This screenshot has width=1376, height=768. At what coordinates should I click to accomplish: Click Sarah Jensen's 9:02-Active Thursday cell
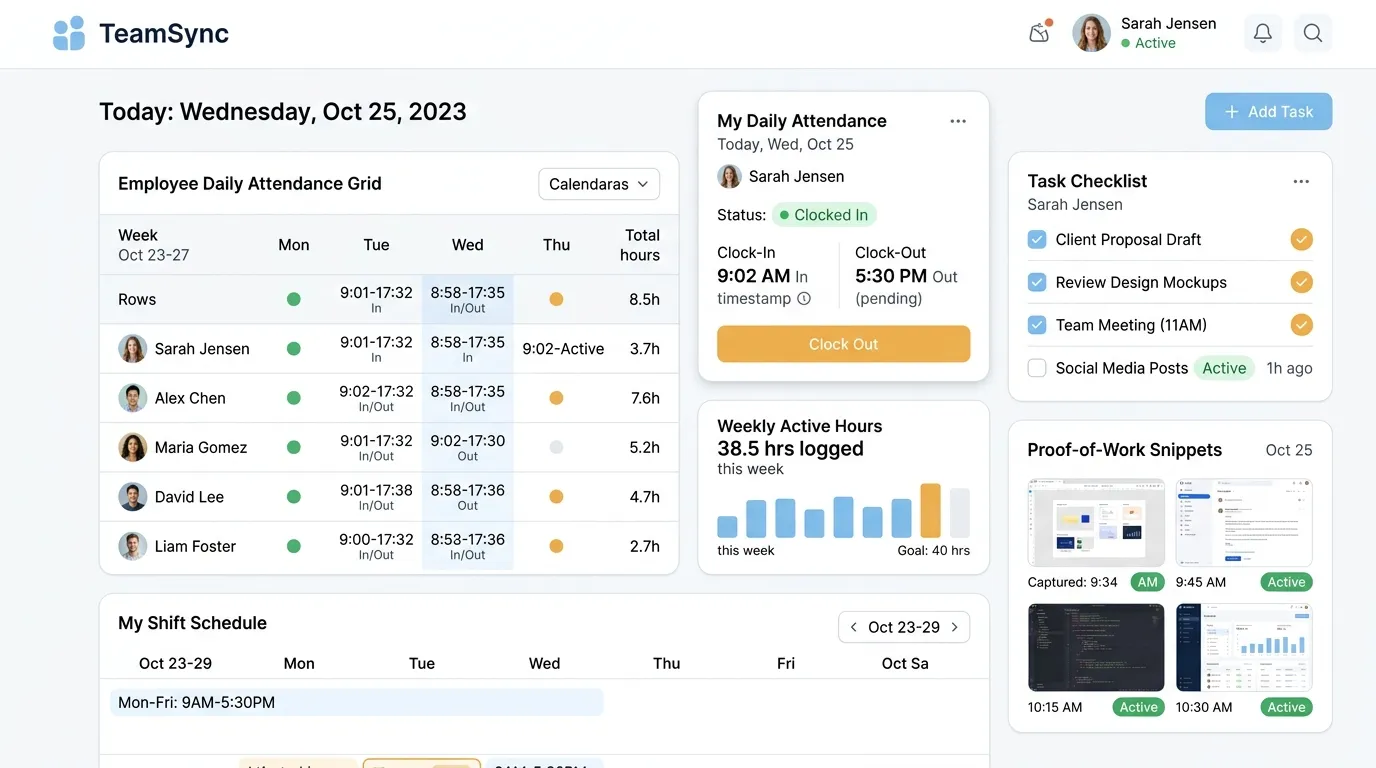coord(563,349)
